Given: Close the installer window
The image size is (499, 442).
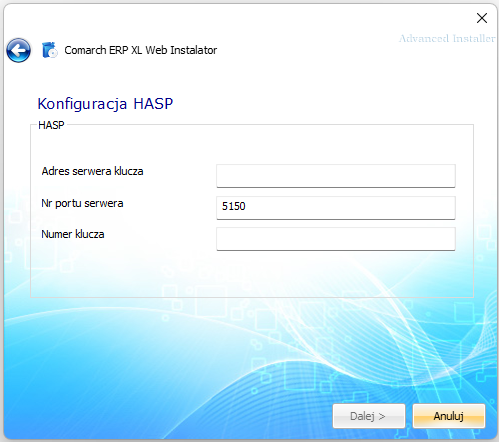Looking at the screenshot, I should point(482,18).
